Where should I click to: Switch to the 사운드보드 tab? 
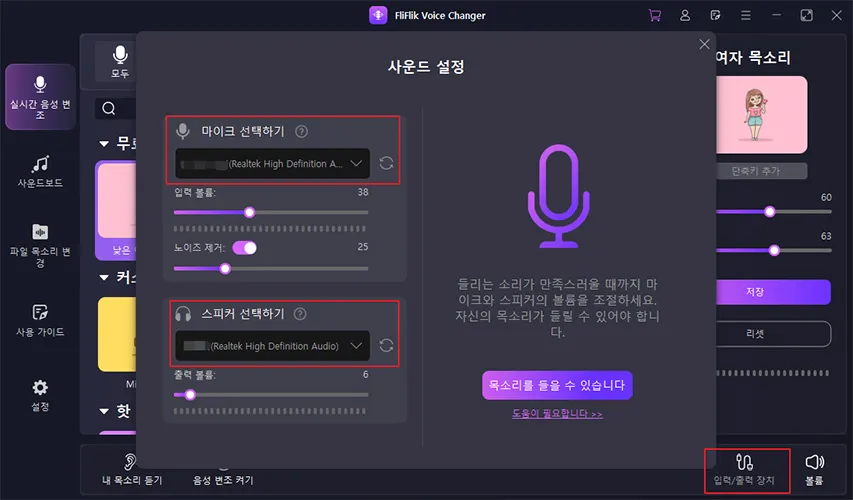[x=40, y=171]
